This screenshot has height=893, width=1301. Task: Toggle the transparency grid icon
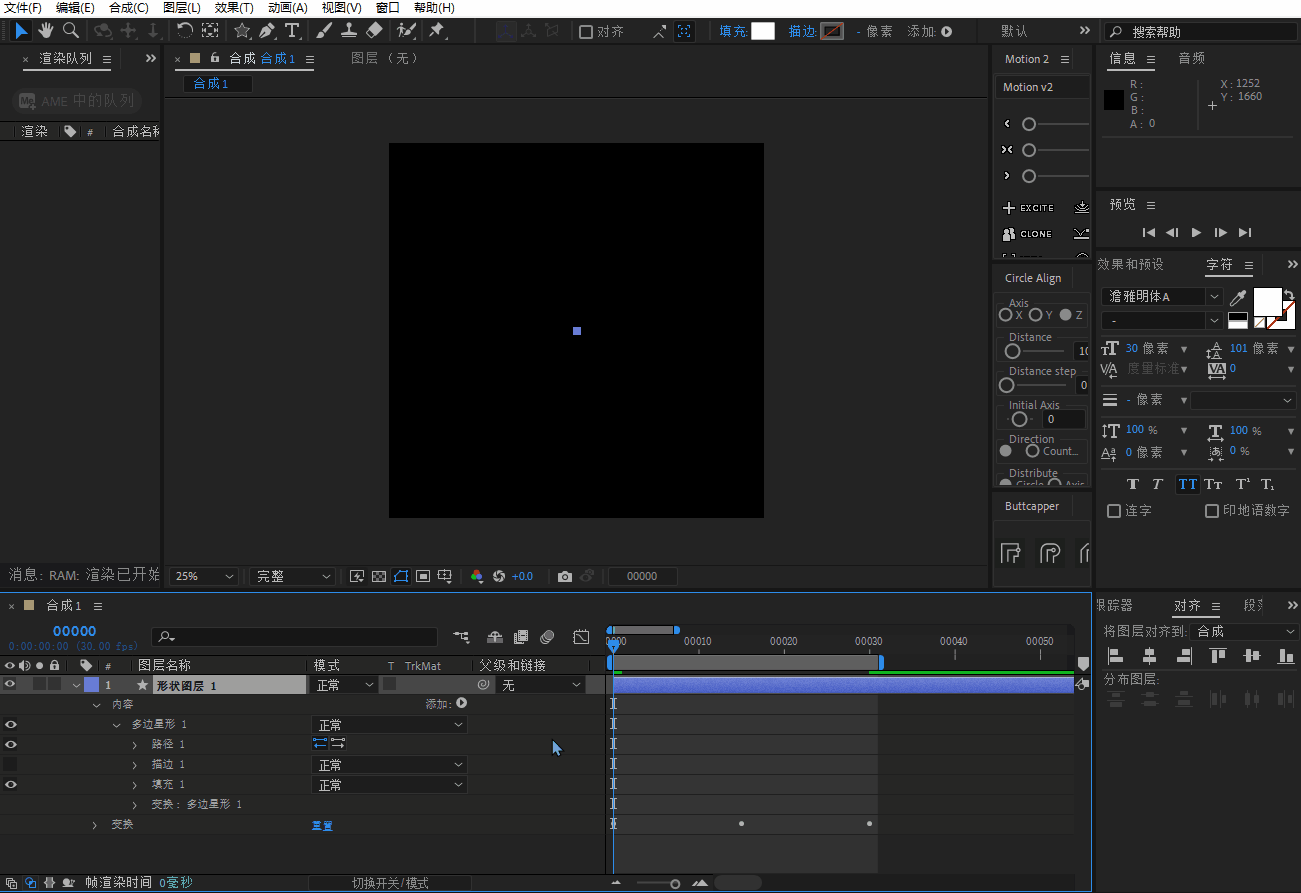379,576
